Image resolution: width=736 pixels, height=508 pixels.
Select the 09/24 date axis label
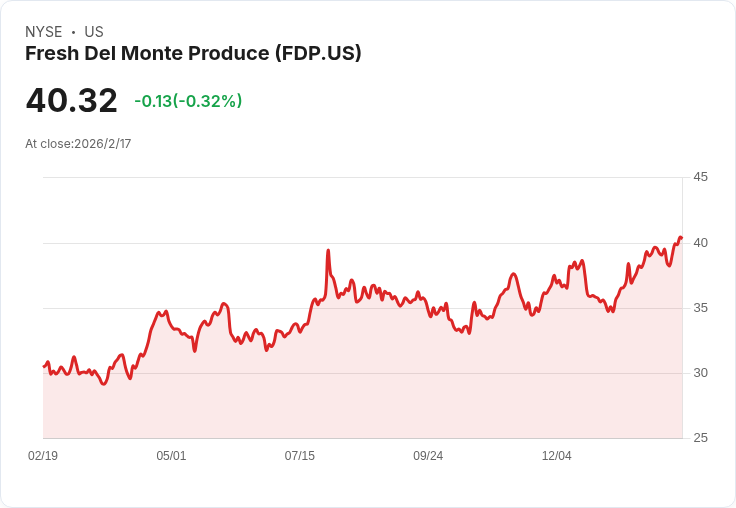click(x=428, y=456)
